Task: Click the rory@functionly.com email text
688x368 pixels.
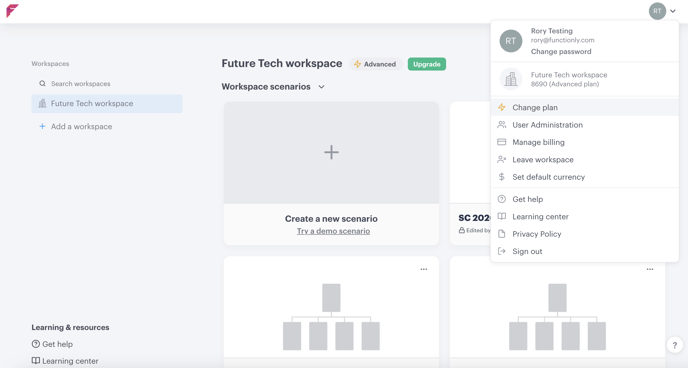Action: pyautogui.click(x=563, y=40)
